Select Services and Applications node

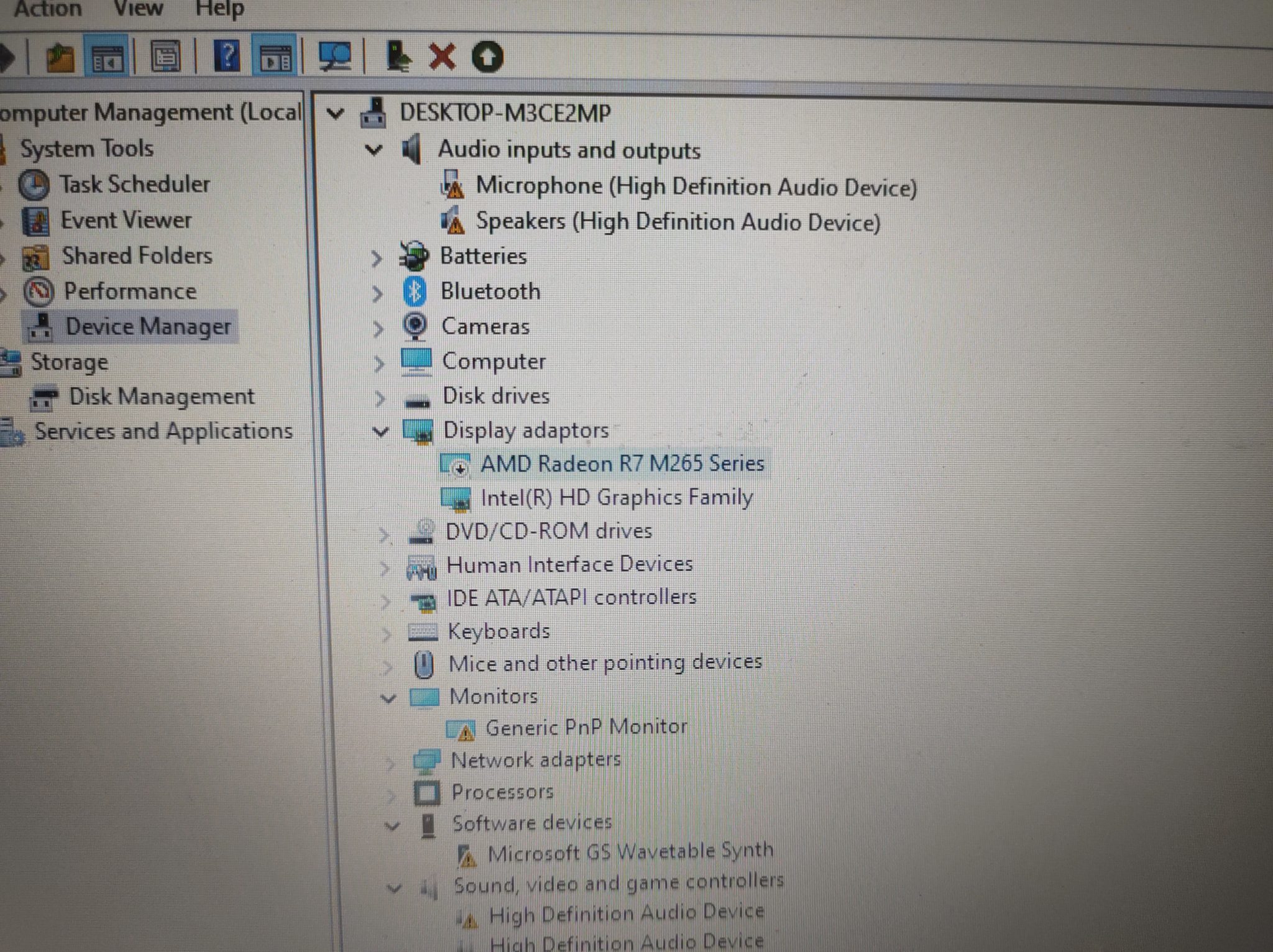pos(163,431)
